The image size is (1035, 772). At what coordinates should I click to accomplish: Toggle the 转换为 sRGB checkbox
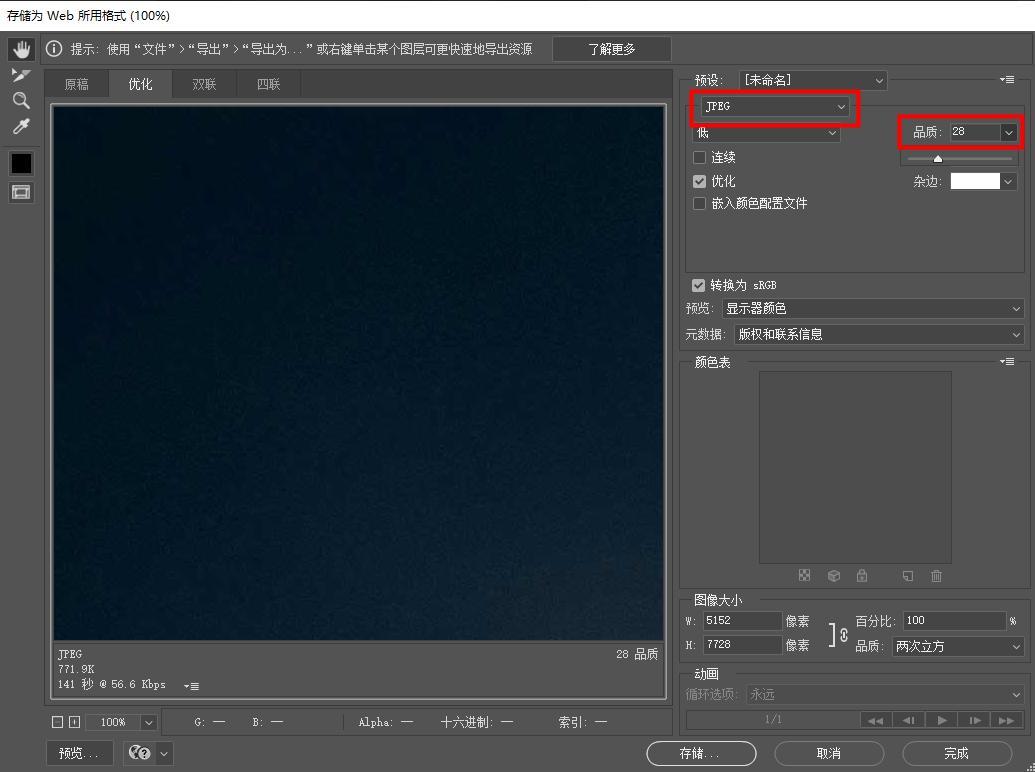tap(698, 285)
